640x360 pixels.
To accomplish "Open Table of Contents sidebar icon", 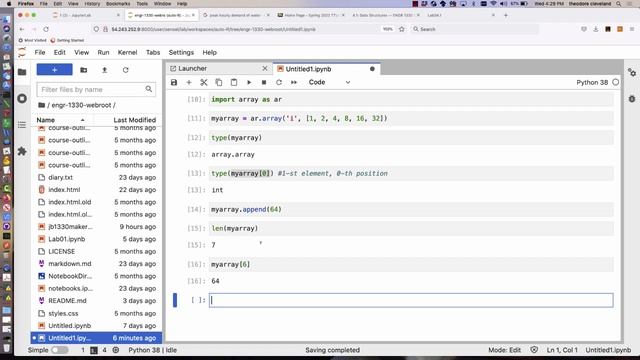I will 22,125.
